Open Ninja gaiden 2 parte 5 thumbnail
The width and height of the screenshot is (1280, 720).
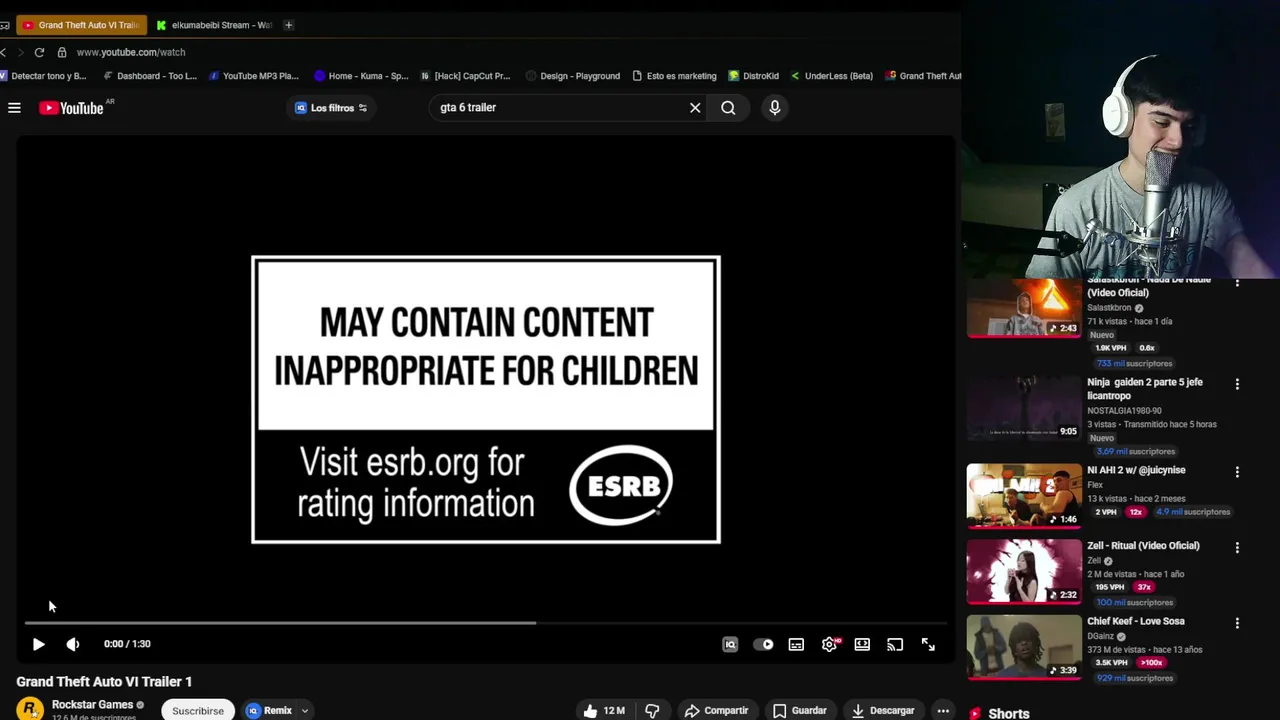[1024, 408]
